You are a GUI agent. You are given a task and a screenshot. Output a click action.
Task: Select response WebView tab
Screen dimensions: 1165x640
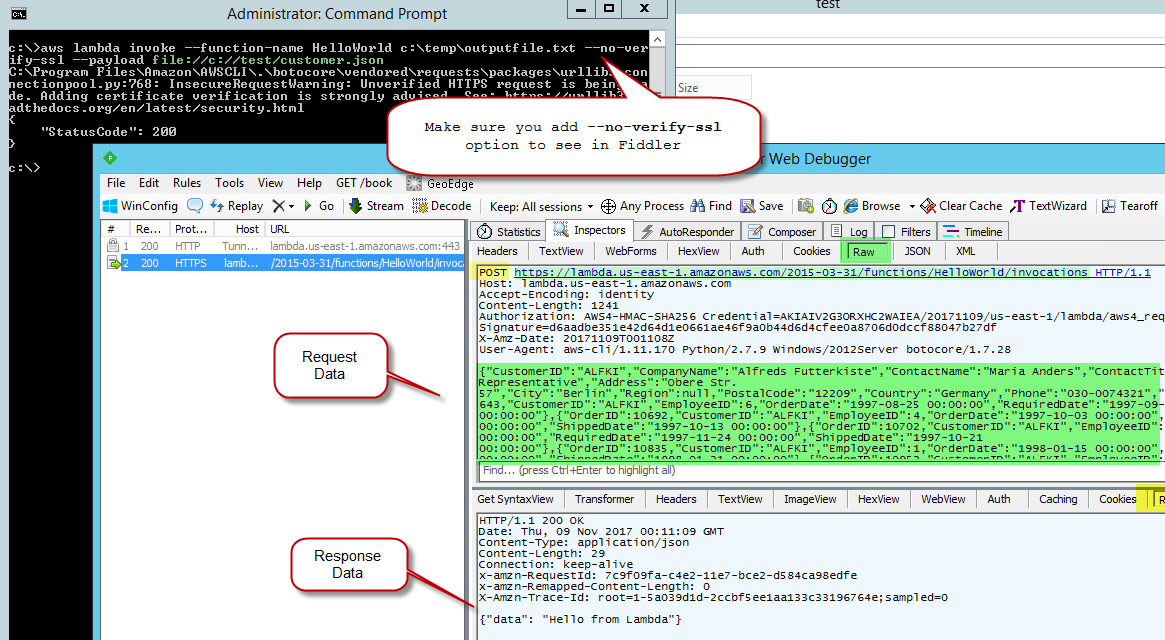944,499
